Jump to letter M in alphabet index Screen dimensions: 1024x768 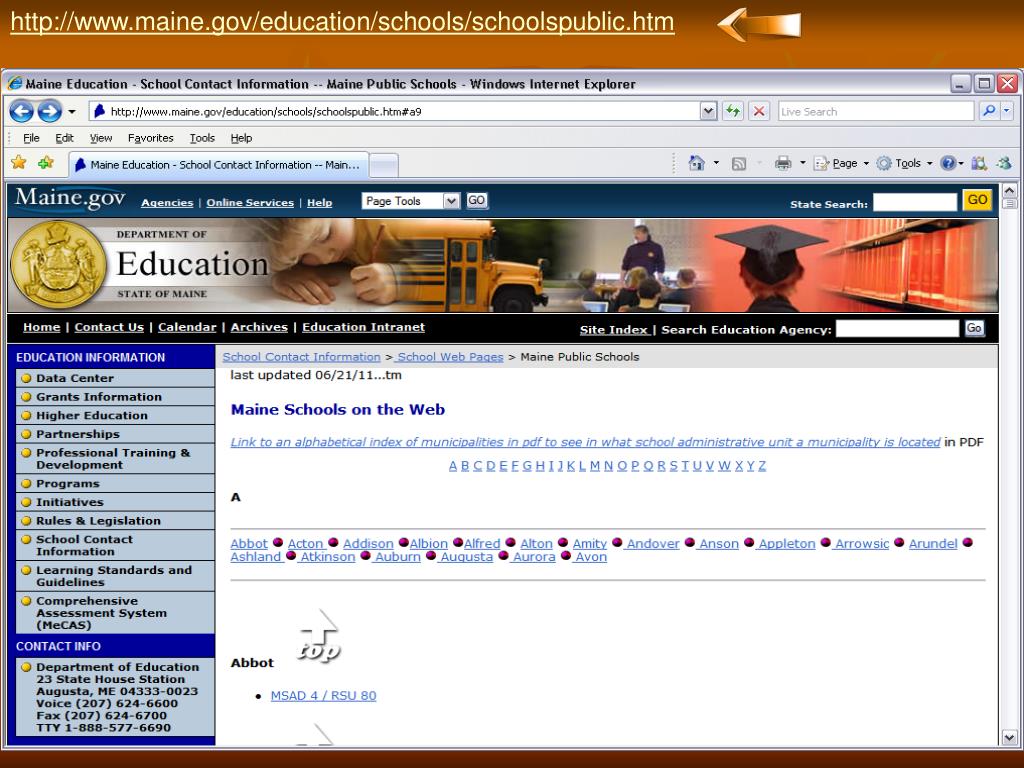[x=594, y=466]
